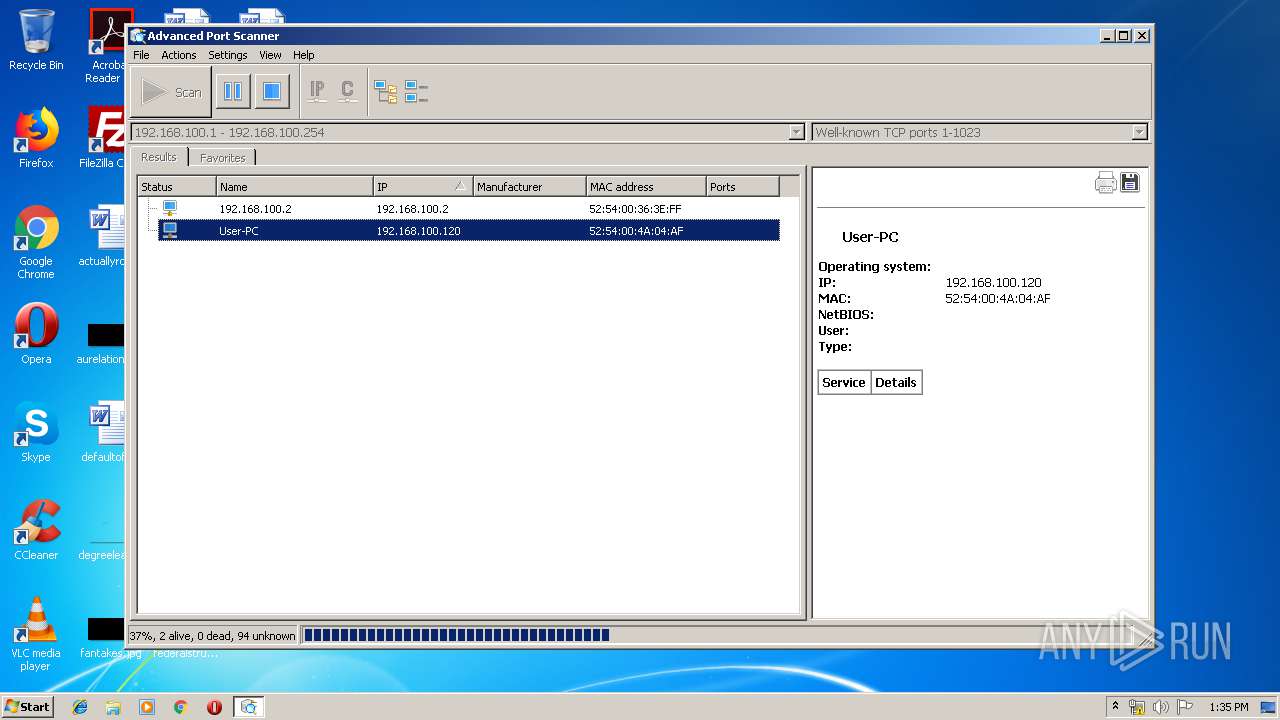
Task: Click MAC 52:54:00:36:3E:FF cell
Action: pyautogui.click(x=635, y=209)
